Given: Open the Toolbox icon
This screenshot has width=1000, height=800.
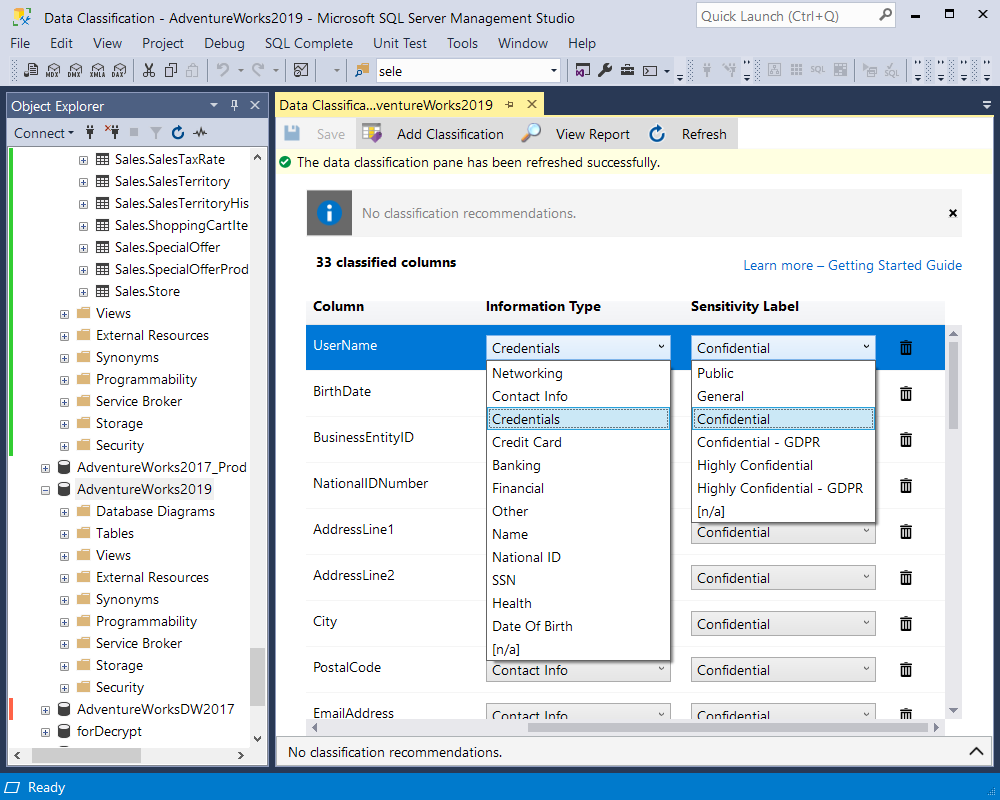Looking at the screenshot, I should pyautogui.click(x=628, y=70).
